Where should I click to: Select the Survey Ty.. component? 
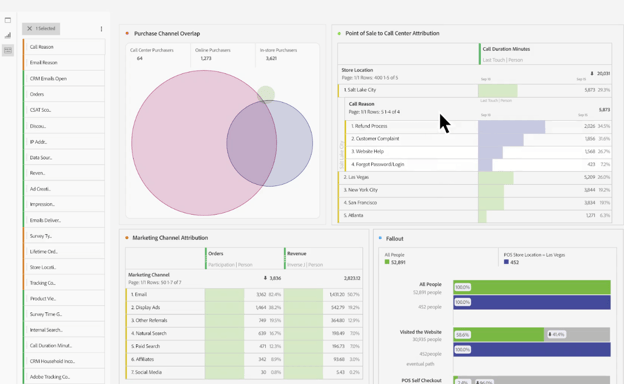64,236
